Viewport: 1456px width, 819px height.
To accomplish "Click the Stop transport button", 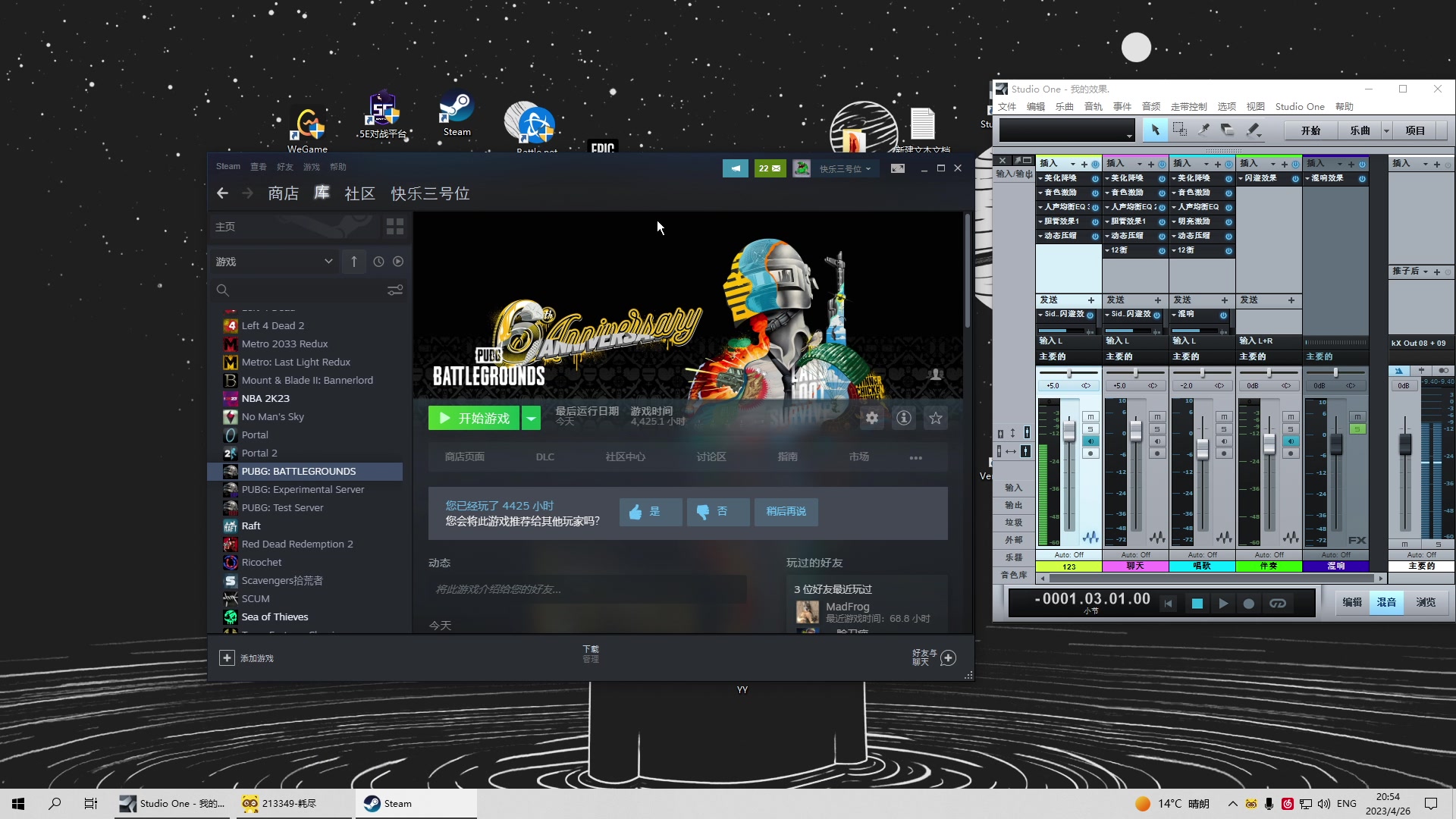I will (x=1197, y=604).
